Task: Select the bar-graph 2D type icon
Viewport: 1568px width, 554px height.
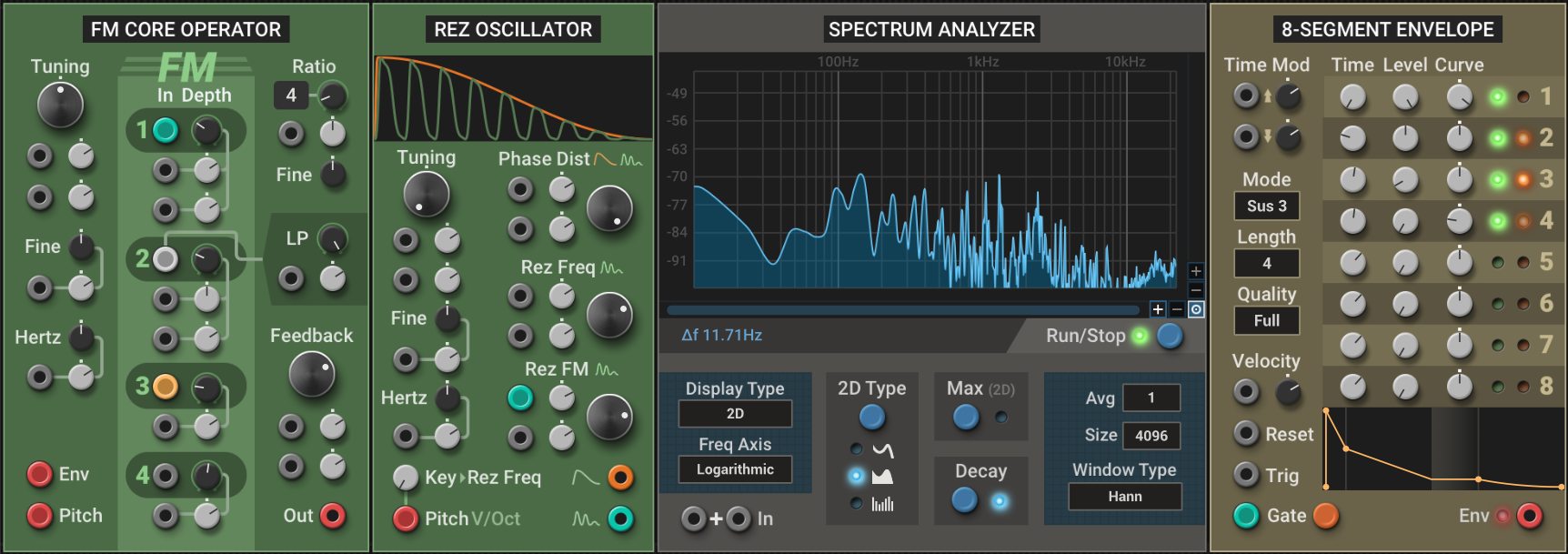Action: 882,504
